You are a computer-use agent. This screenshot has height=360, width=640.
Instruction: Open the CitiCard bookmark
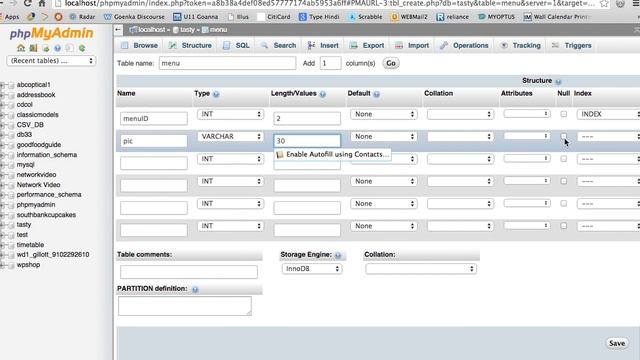click(x=274, y=17)
